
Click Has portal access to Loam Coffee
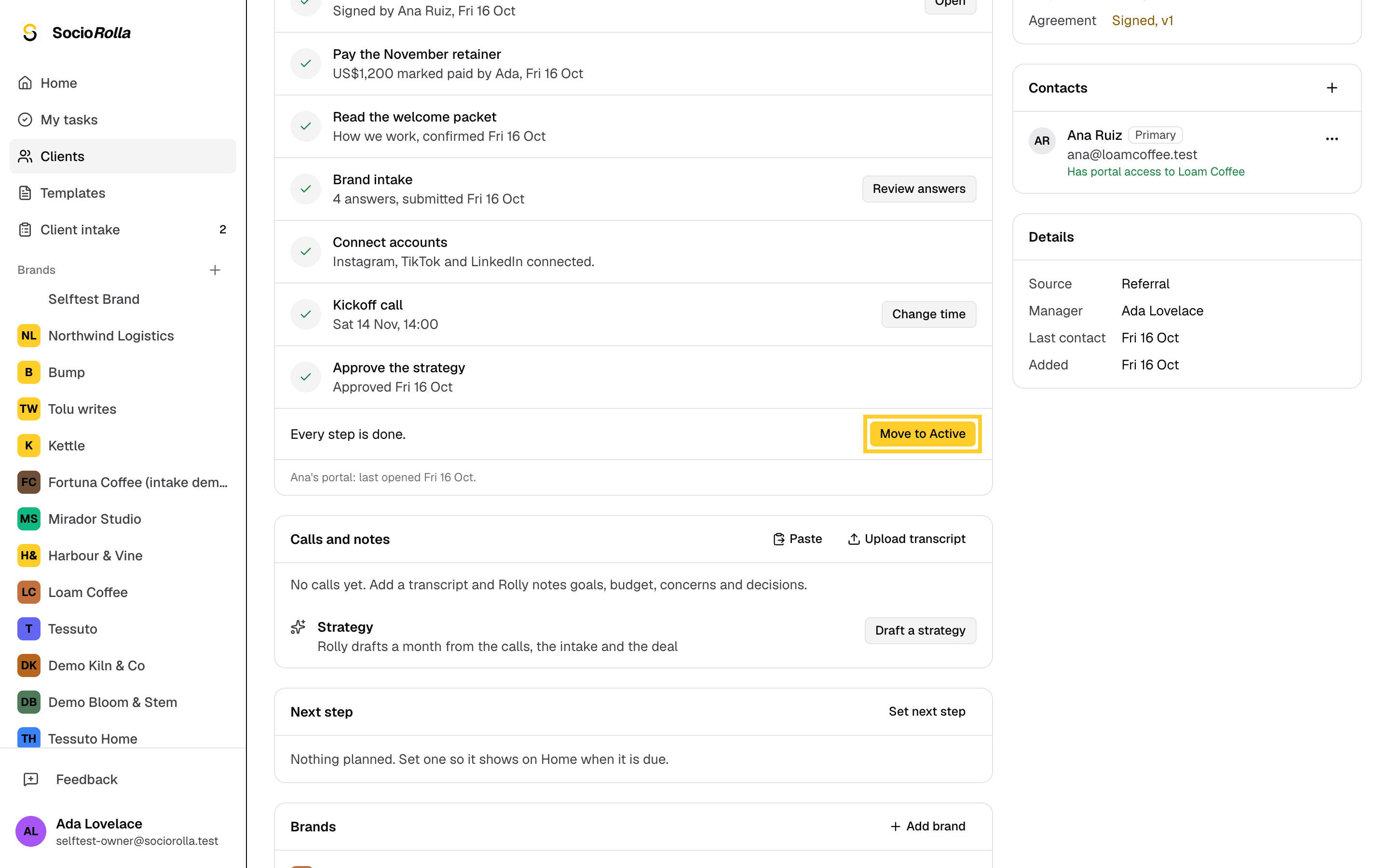[1156, 172]
